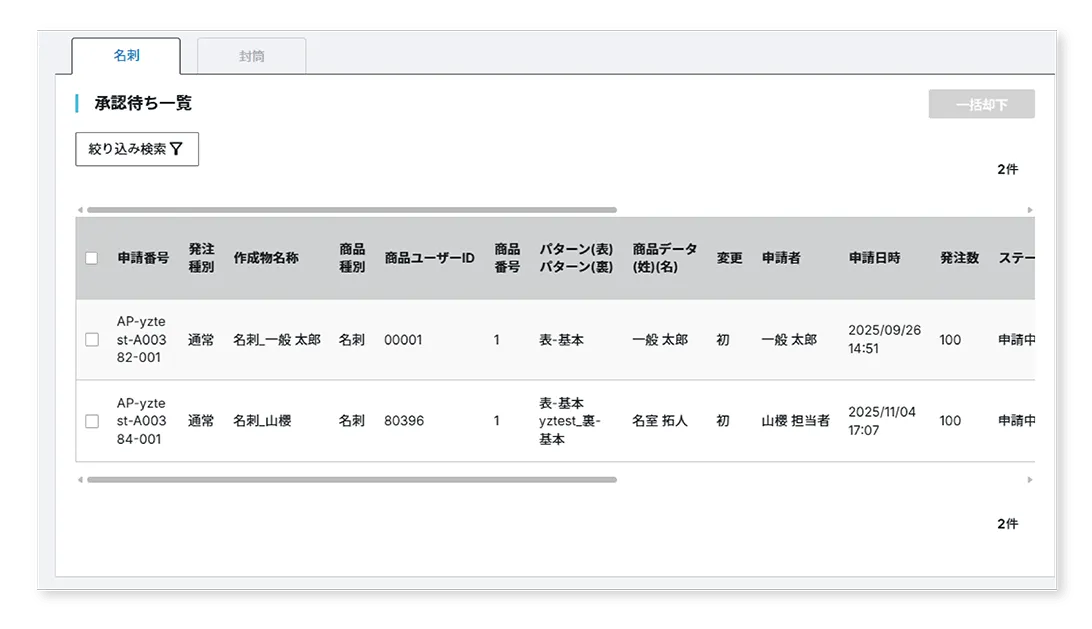Image resolution: width=1092 pixels, height=629 pixels.
Task: Click the right arrow of the bottom scrollbar
Action: point(1030,480)
